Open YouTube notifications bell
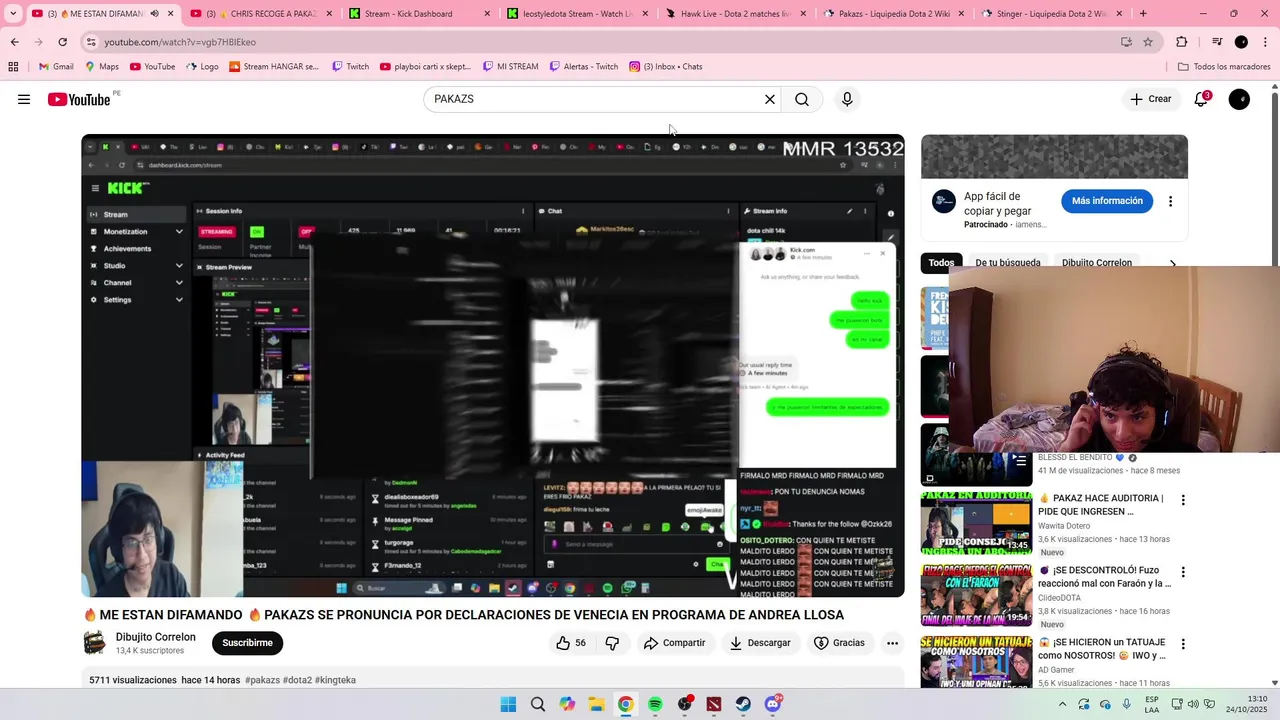 (x=1202, y=99)
